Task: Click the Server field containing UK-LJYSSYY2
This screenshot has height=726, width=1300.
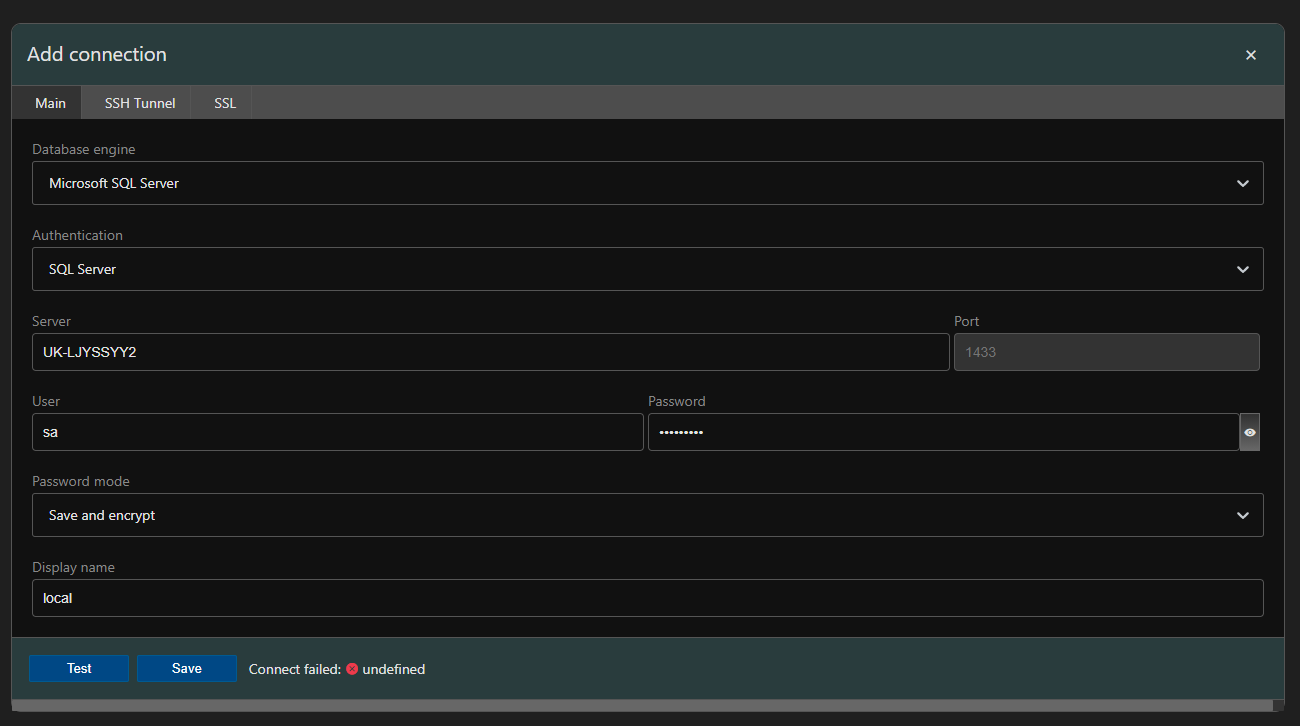Action: point(490,352)
